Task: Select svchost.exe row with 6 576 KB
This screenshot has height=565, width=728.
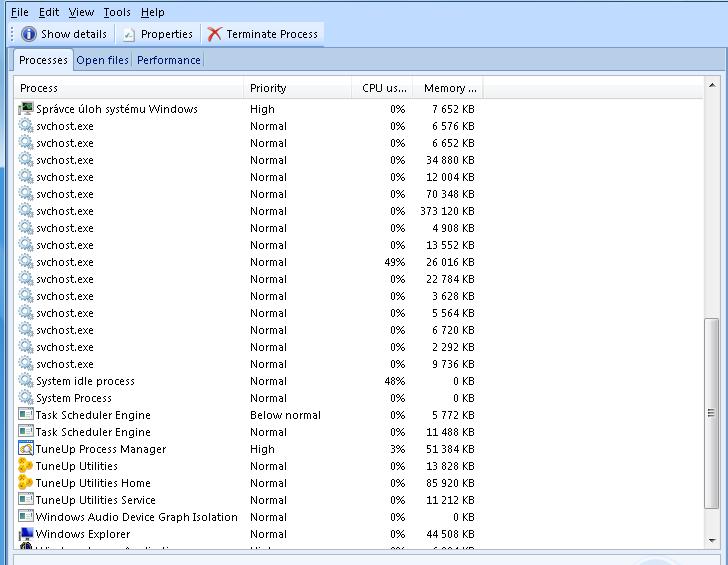Action: [x=248, y=126]
